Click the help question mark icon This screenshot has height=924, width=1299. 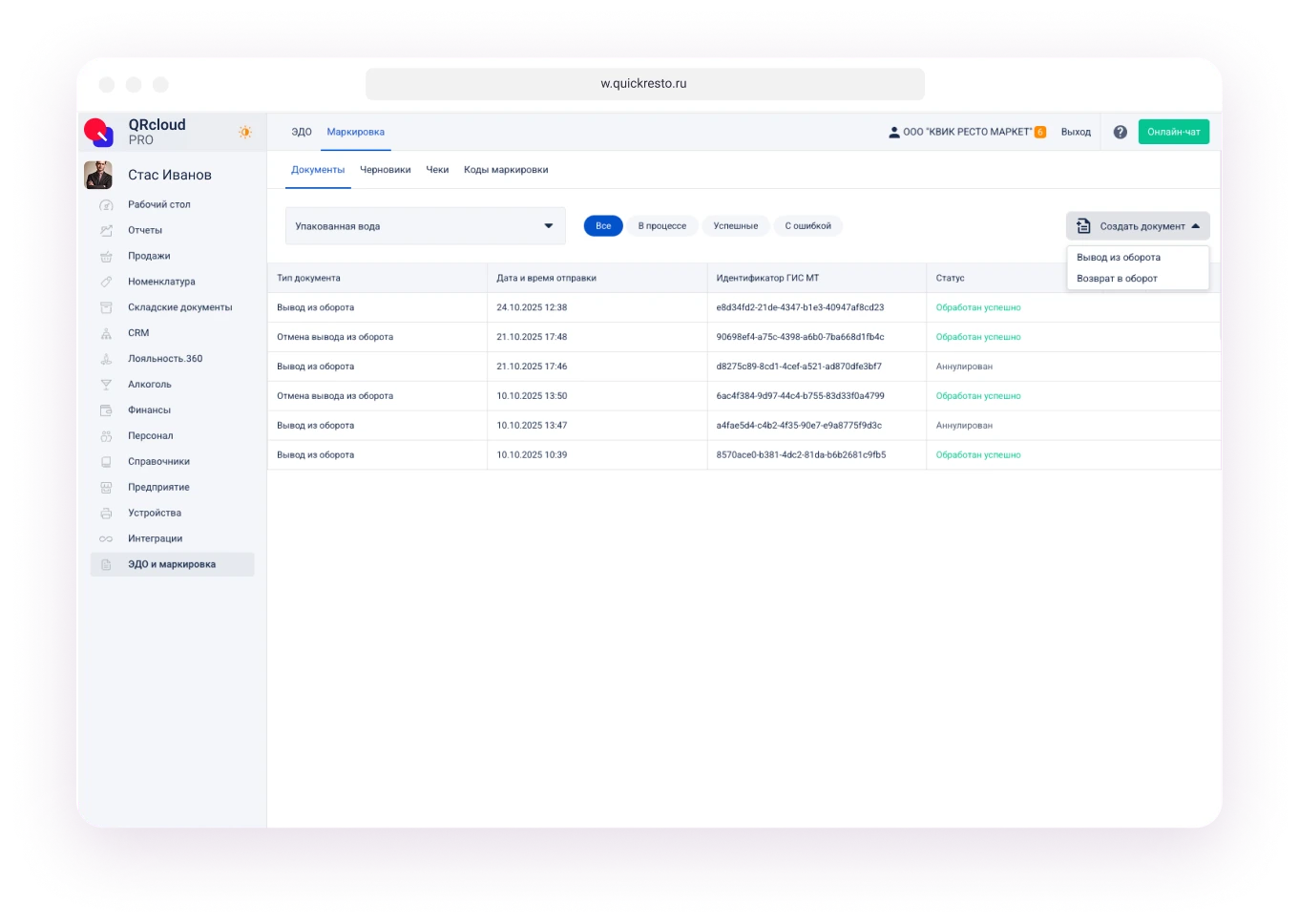tap(1120, 132)
